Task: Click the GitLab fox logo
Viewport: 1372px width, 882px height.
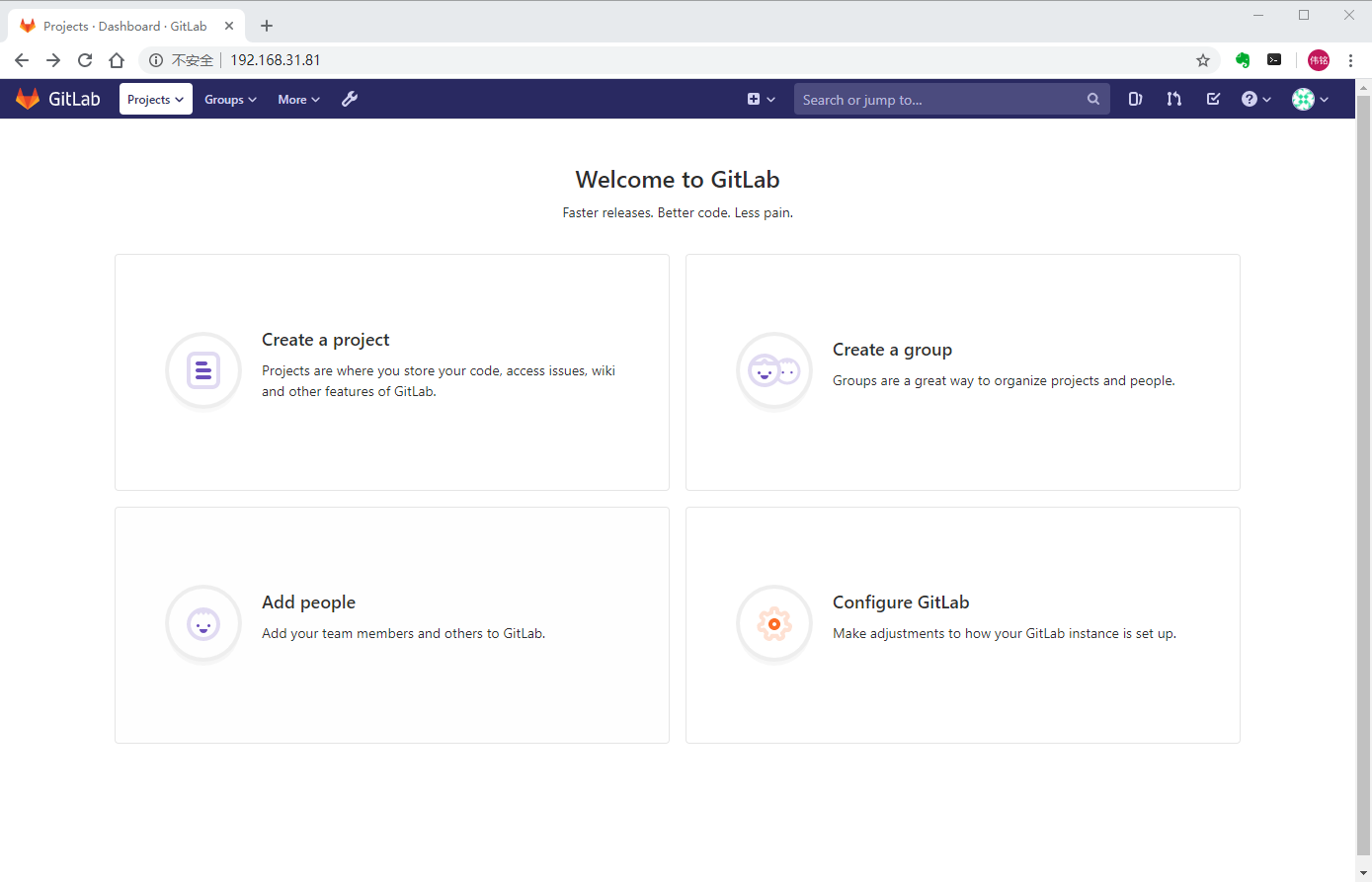Action: coord(28,99)
